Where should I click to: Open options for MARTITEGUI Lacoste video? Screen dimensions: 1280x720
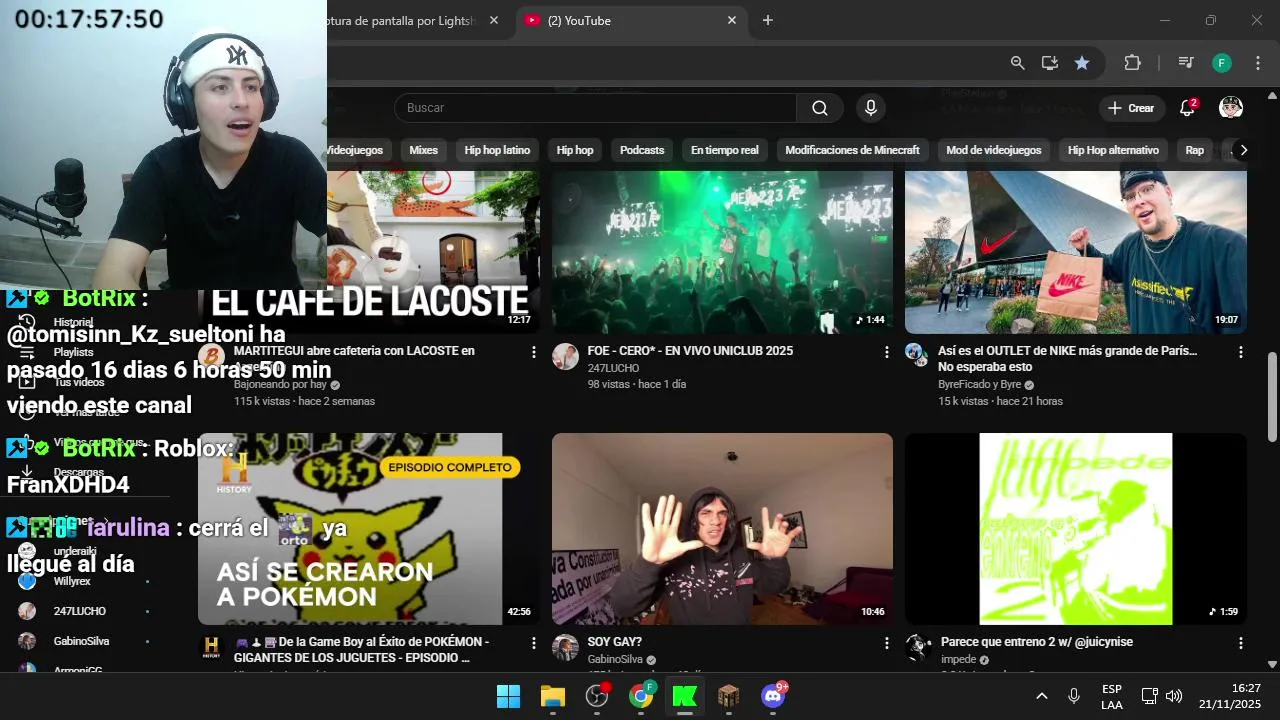click(534, 352)
